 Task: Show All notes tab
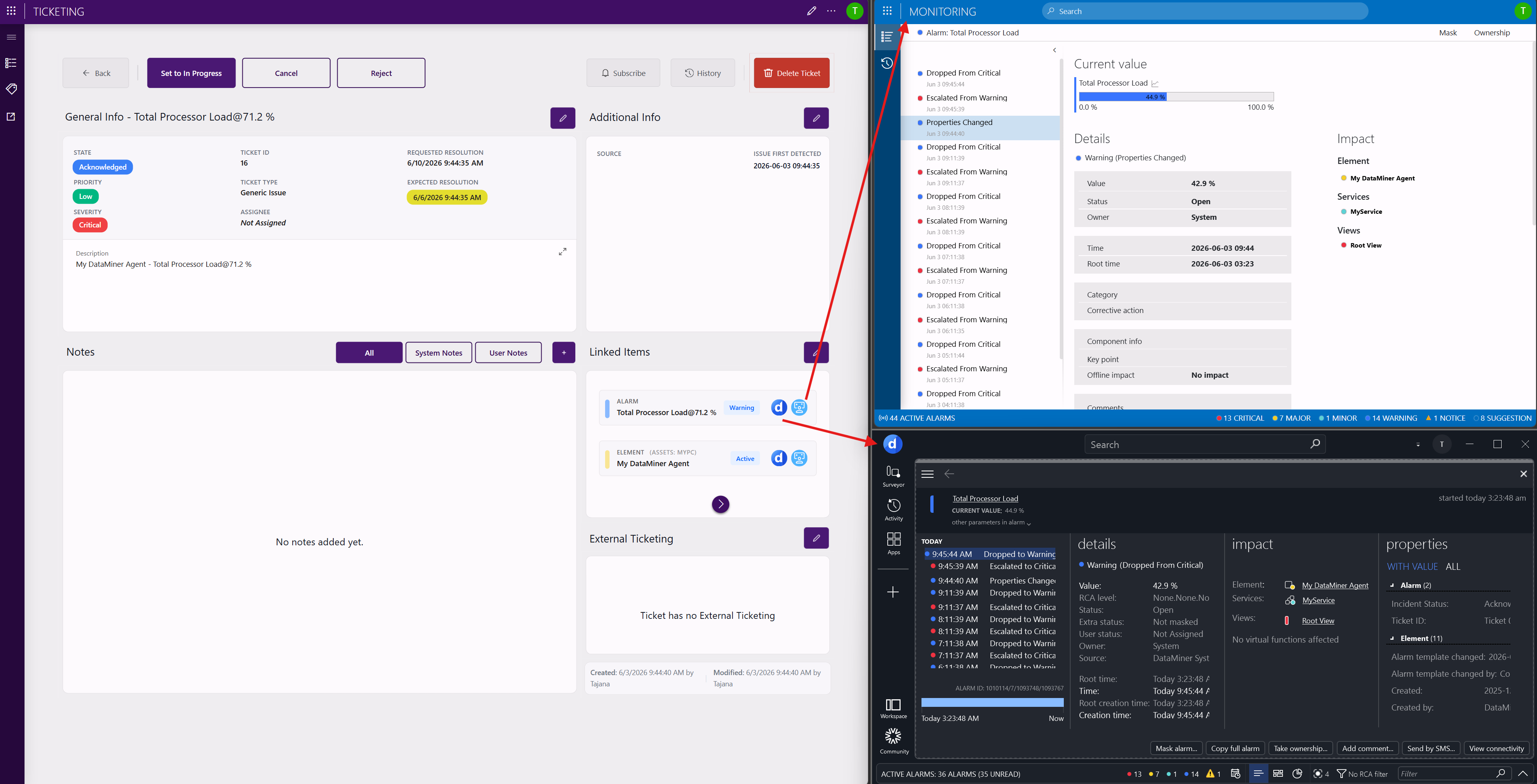[x=369, y=352]
